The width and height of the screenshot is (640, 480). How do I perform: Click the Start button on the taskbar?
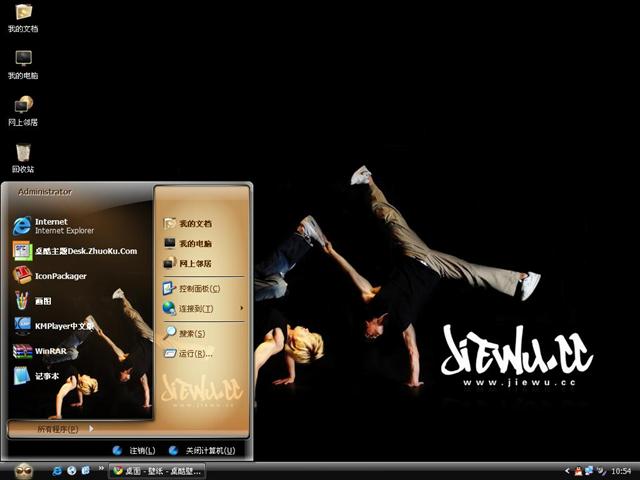coord(24,470)
